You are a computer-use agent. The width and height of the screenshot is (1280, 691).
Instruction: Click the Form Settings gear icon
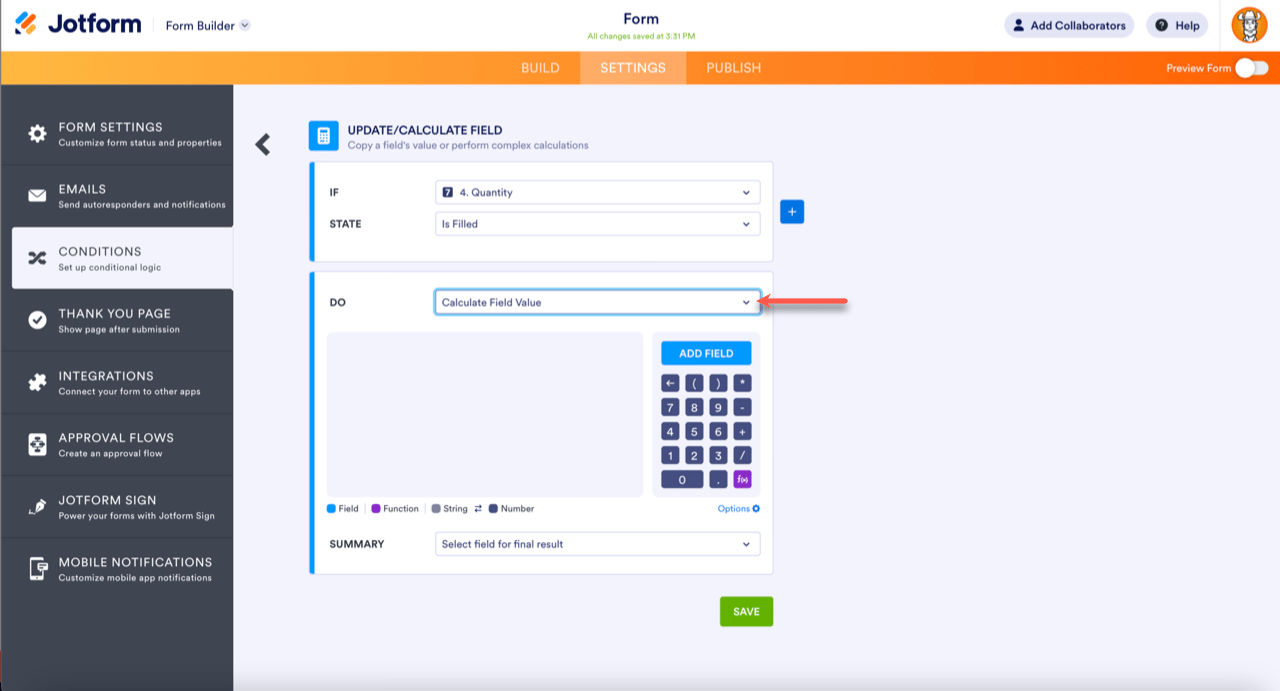coord(37,134)
